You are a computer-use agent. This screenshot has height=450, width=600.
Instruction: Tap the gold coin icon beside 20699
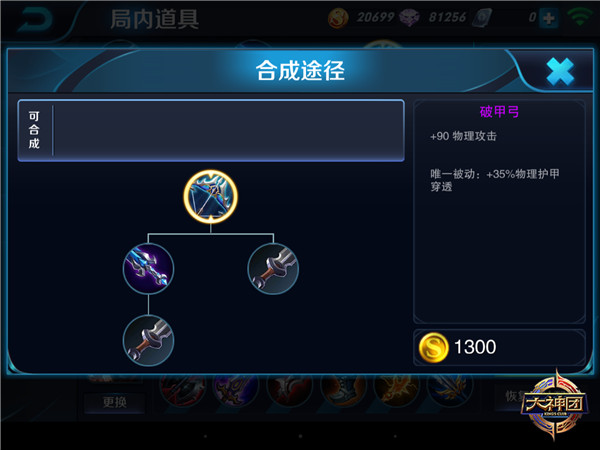[338, 18]
